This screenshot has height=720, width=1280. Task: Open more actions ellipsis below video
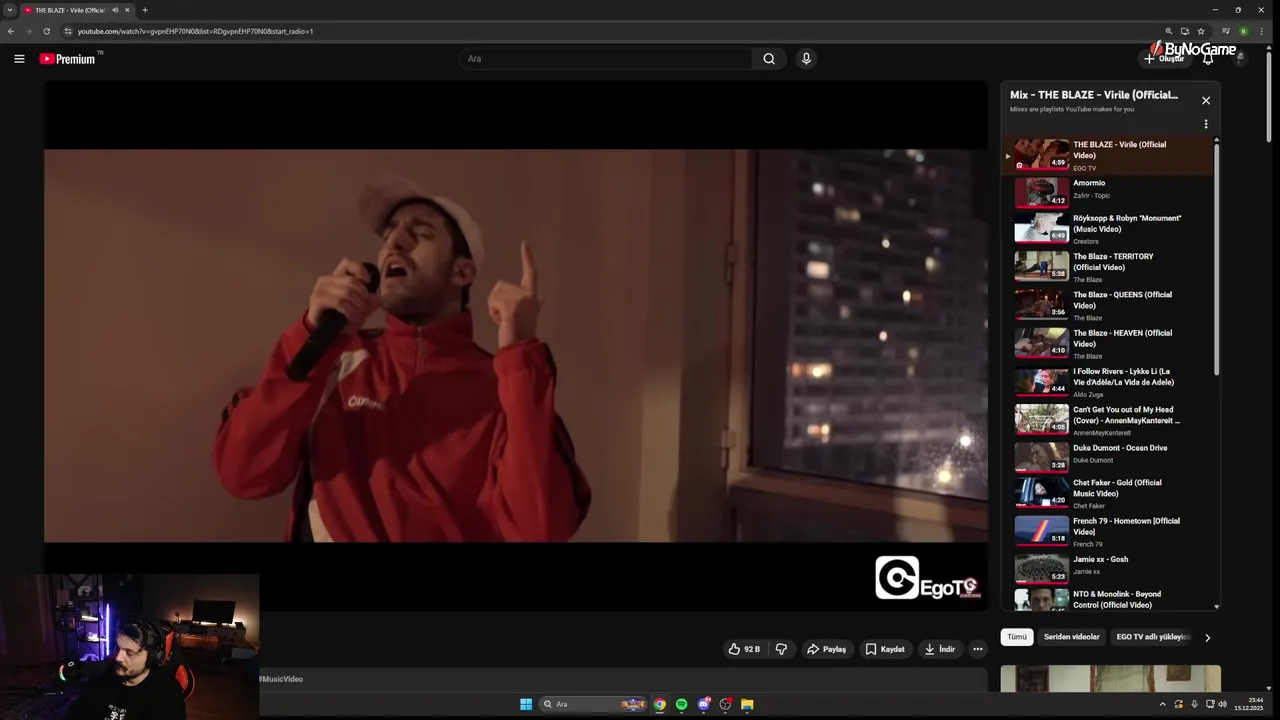tap(978, 649)
